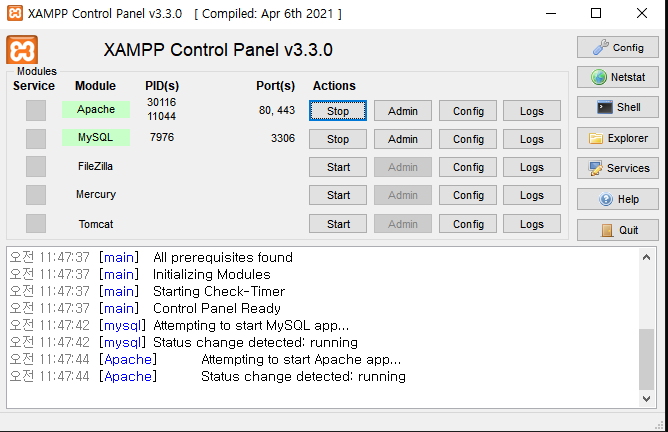Start the Tomcat module
Screen dimensions: 668x432
(x=338, y=224)
